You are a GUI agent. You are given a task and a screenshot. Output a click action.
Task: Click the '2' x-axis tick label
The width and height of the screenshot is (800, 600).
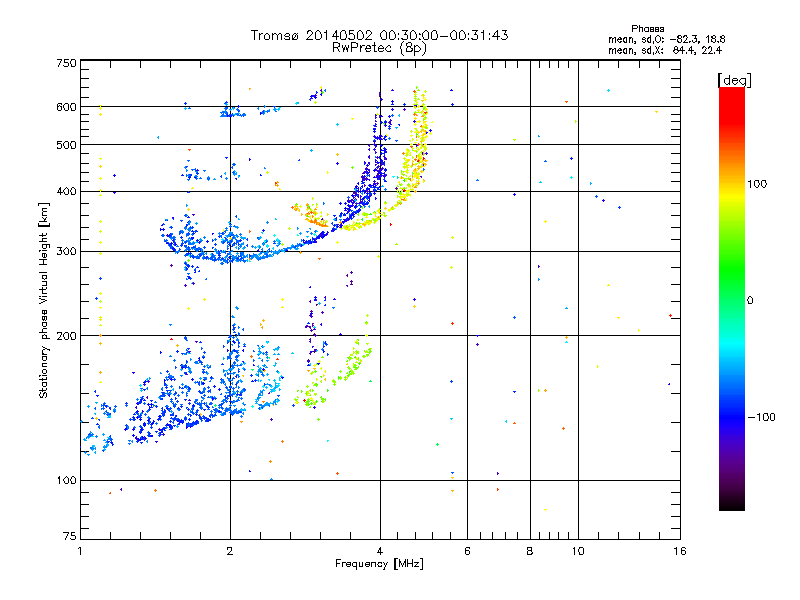coord(230,551)
